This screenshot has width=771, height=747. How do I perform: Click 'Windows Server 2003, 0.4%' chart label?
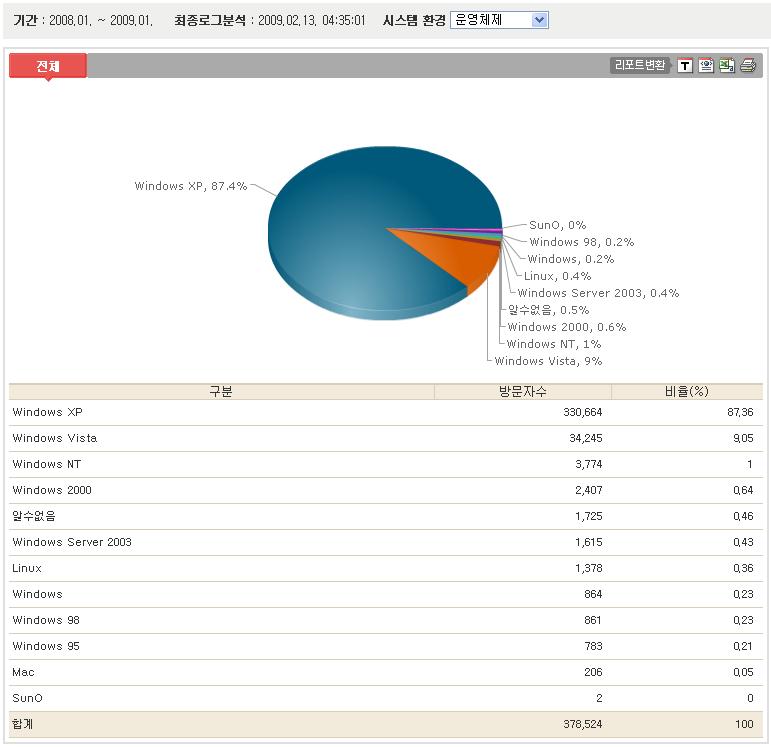(x=598, y=293)
